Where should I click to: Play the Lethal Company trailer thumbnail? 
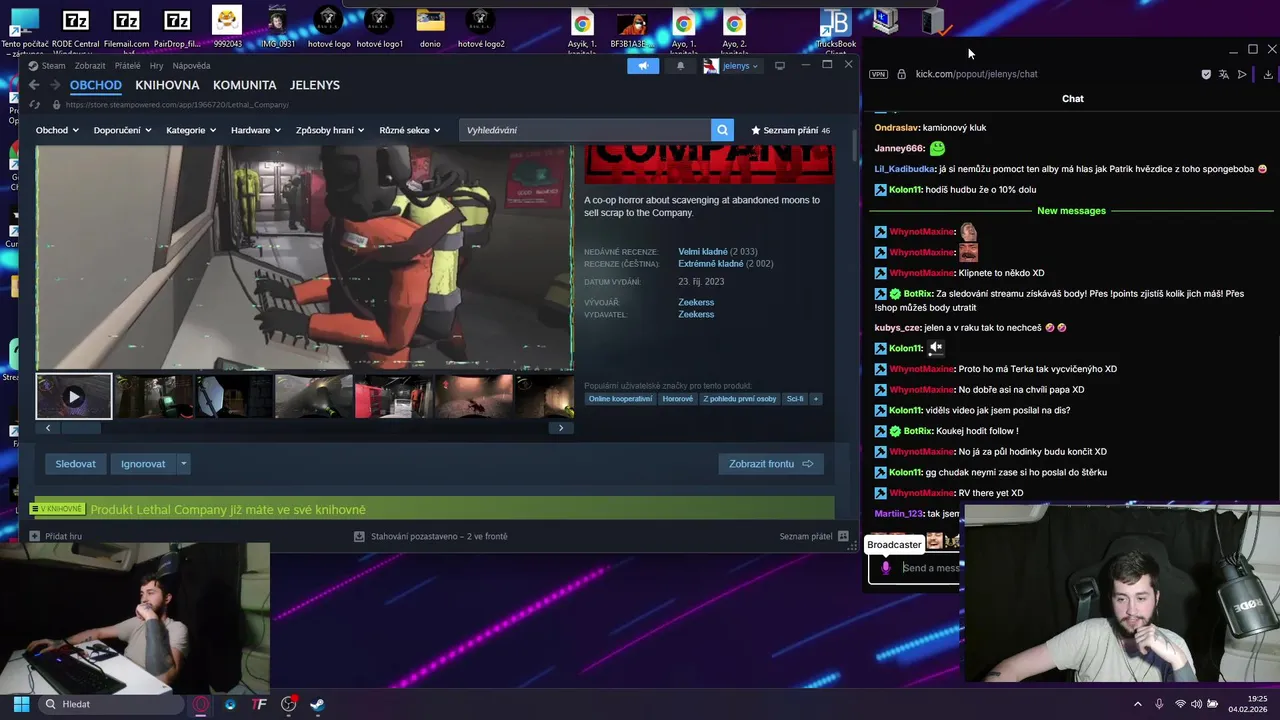point(74,397)
